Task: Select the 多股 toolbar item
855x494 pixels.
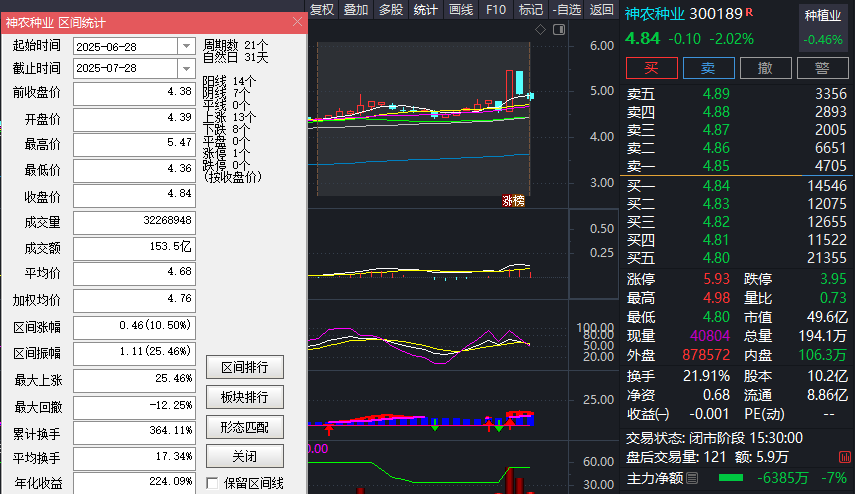Action: (x=391, y=10)
